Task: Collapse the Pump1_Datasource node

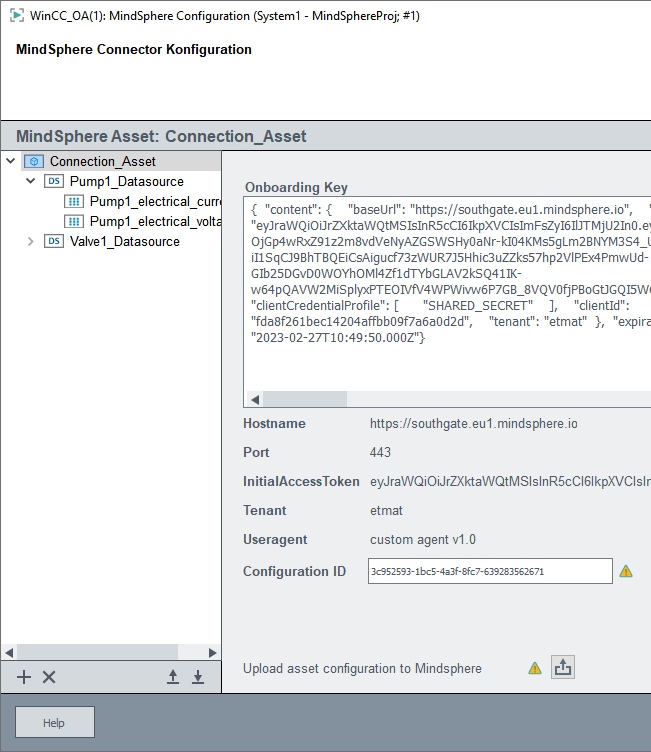Action: coord(30,181)
